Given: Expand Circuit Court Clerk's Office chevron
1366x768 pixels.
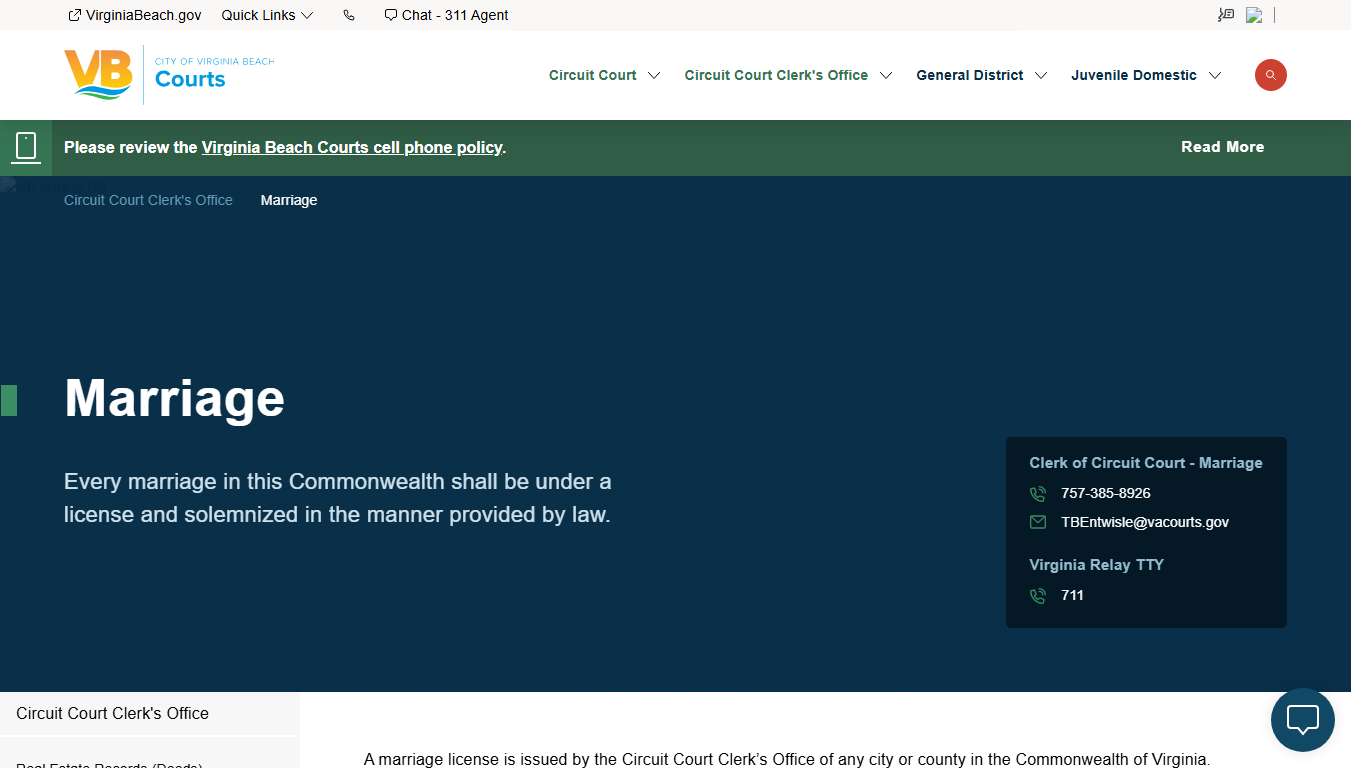Looking at the screenshot, I should click(x=886, y=76).
